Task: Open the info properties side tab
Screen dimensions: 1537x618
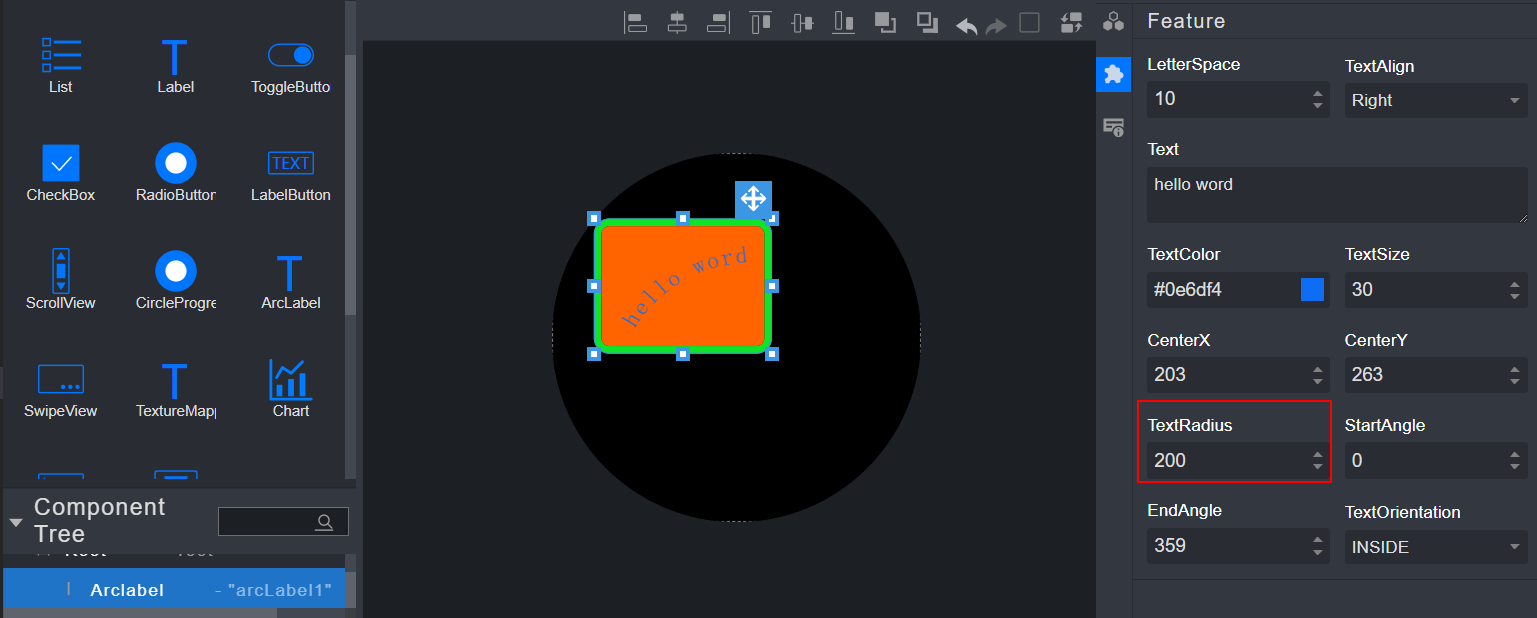Action: pyautogui.click(x=1113, y=127)
